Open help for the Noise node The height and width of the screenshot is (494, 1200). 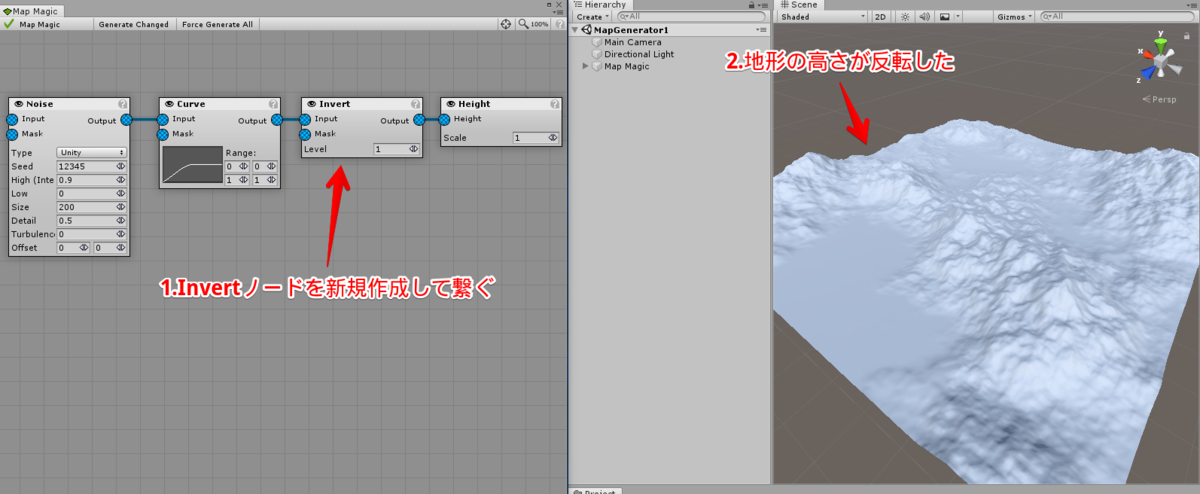click(122, 104)
